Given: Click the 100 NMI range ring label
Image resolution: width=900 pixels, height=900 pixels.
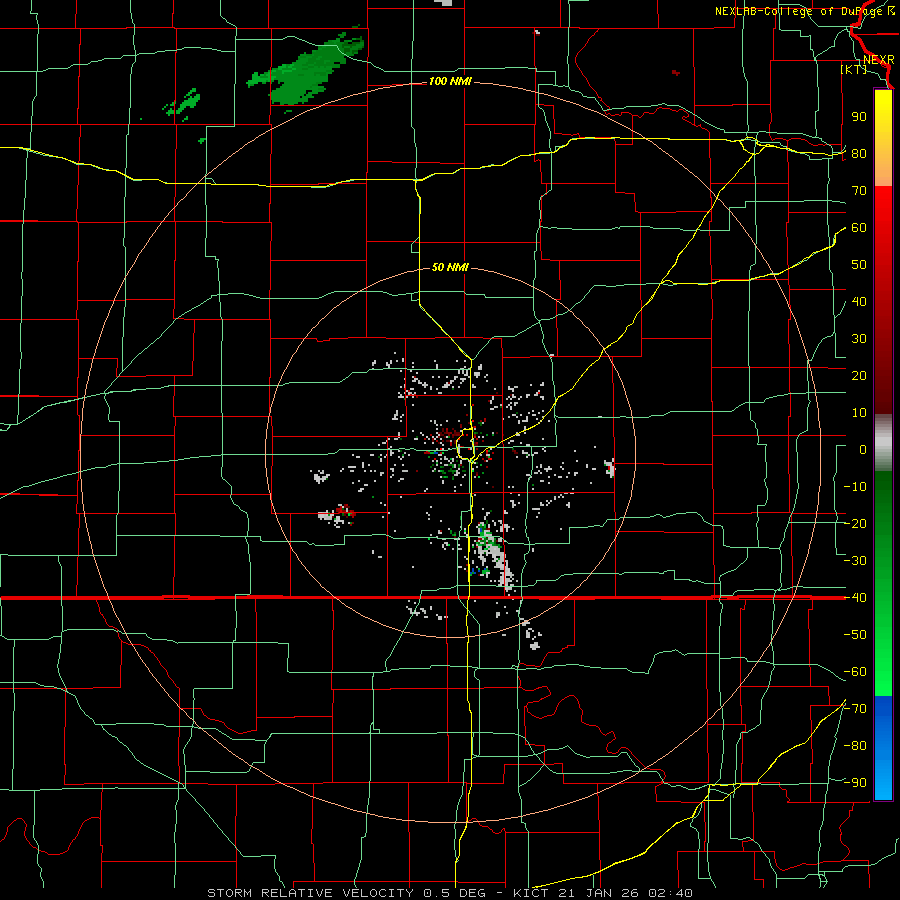Looking at the screenshot, I should point(449,82).
